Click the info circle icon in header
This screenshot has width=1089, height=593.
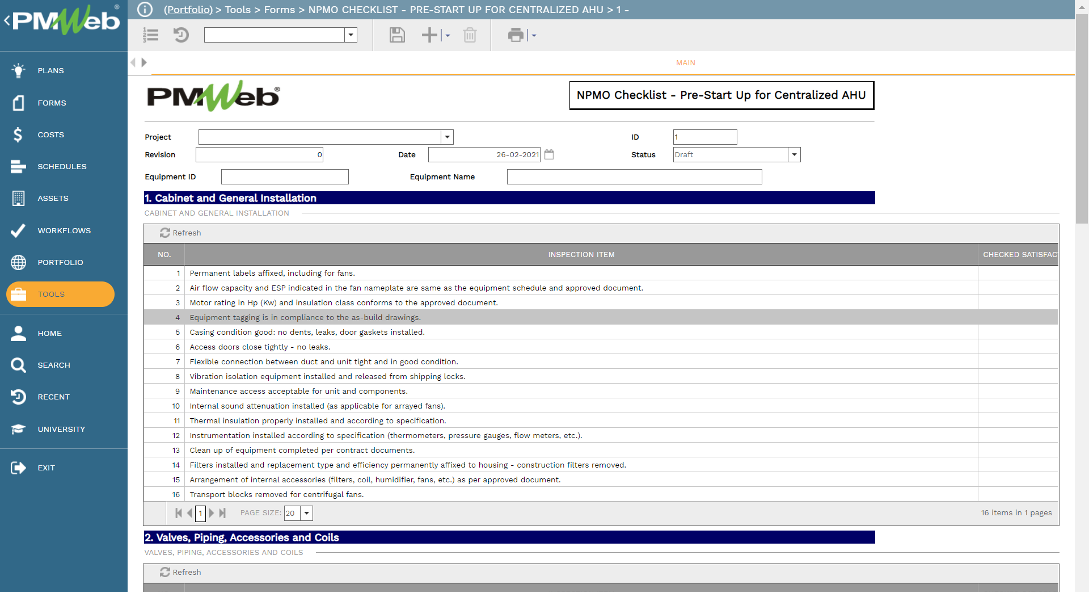pyautogui.click(x=144, y=9)
